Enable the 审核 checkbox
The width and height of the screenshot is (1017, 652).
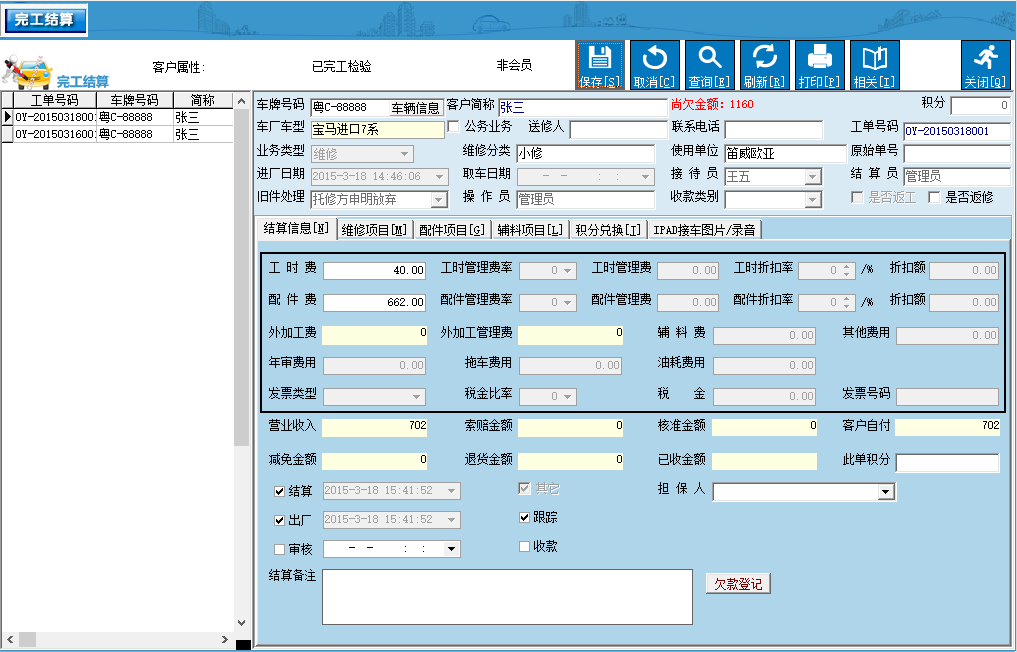click(280, 549)
